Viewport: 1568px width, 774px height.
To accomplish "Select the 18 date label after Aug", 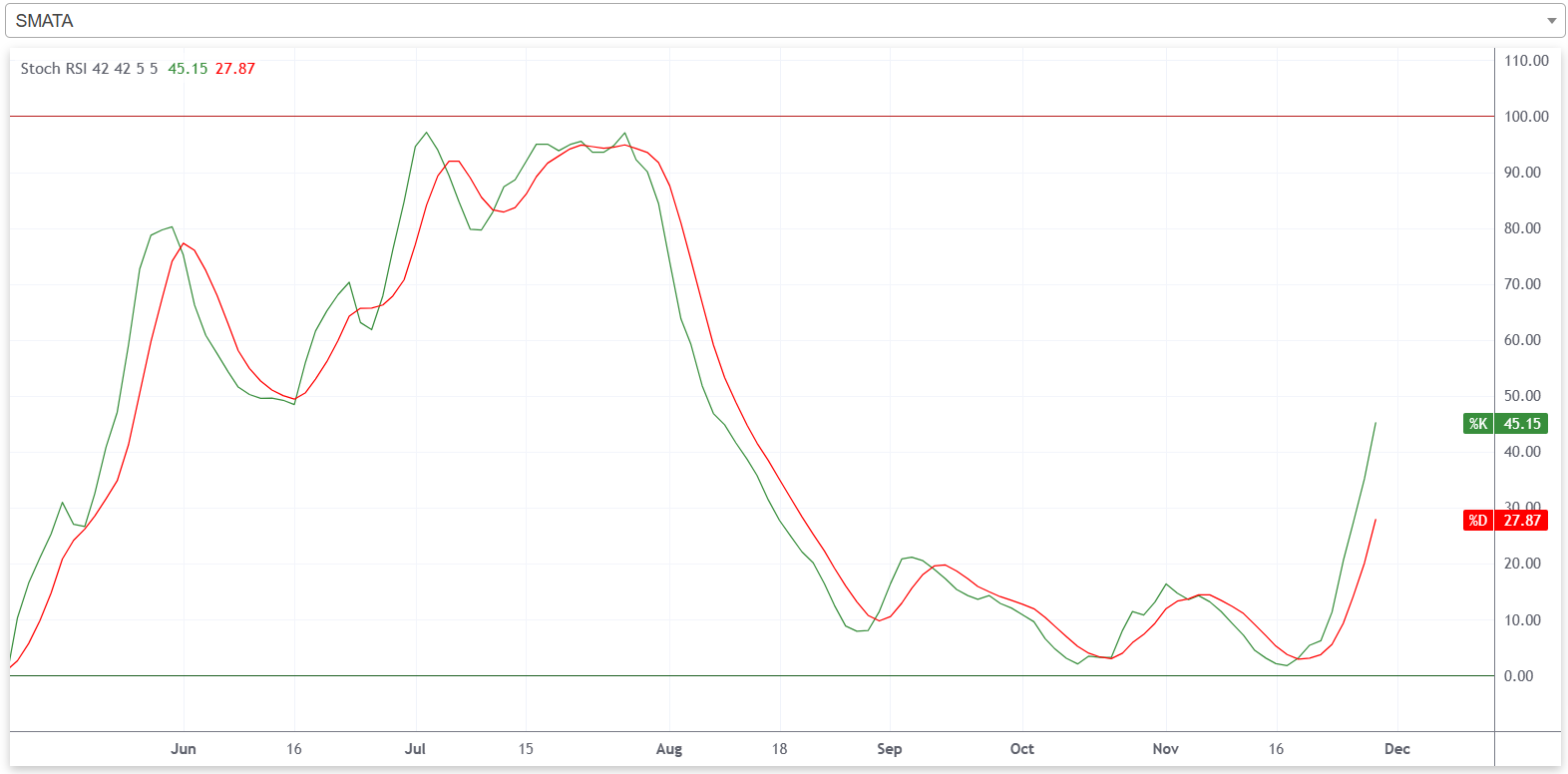I will (x=779, y=749).
